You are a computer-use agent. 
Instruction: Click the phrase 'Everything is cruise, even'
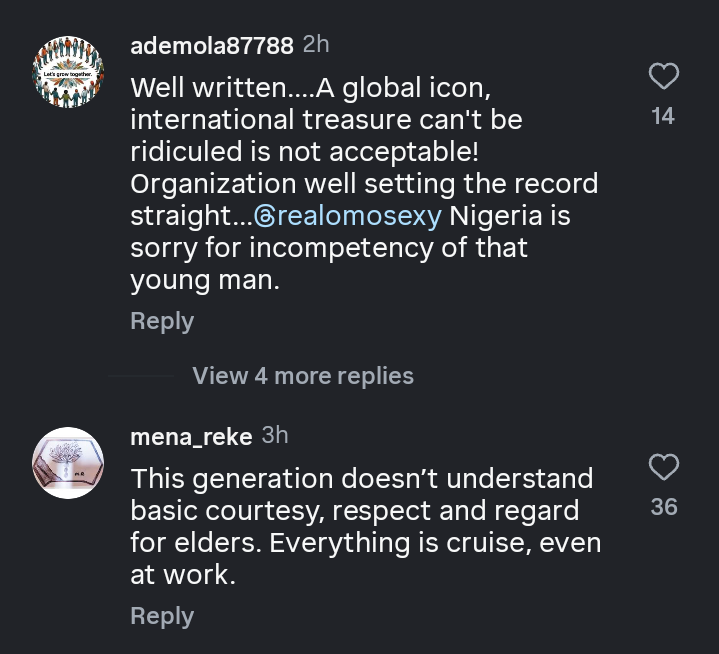[435, 543]
